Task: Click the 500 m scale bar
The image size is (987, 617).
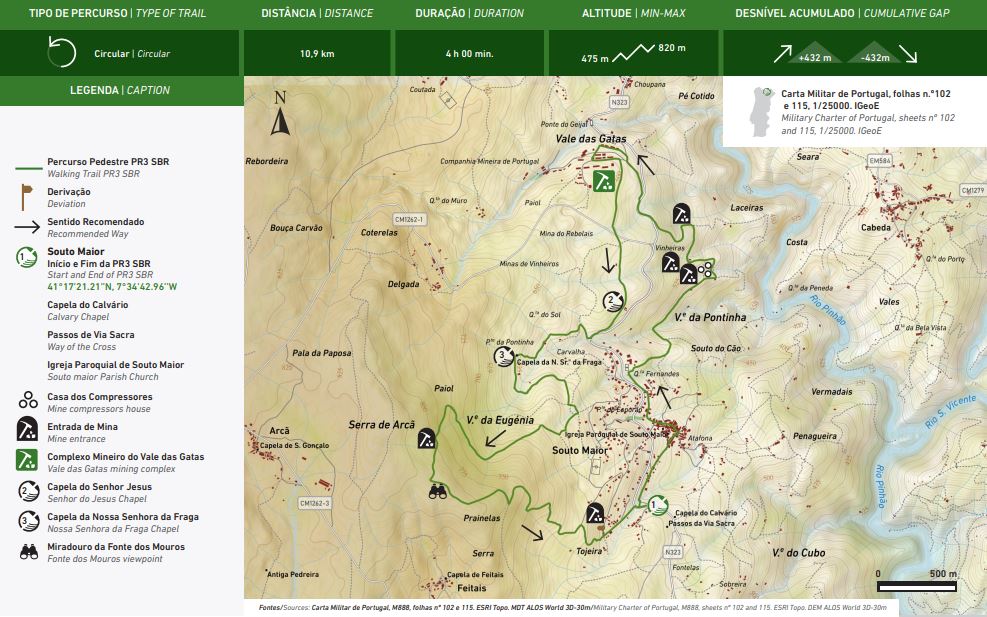Action: pyautogui.click(x=916, y=585)
